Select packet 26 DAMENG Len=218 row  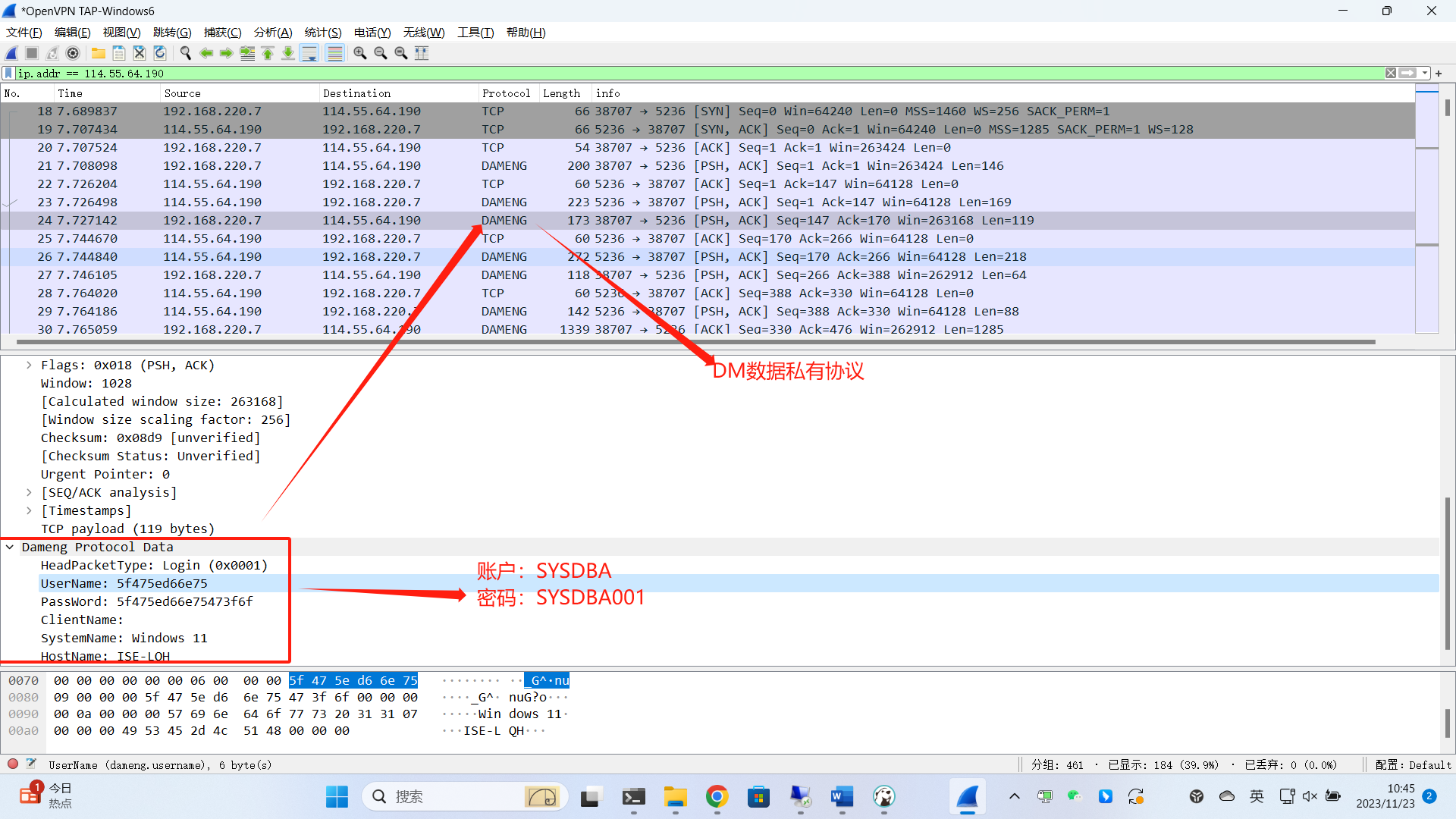[708, 257]
